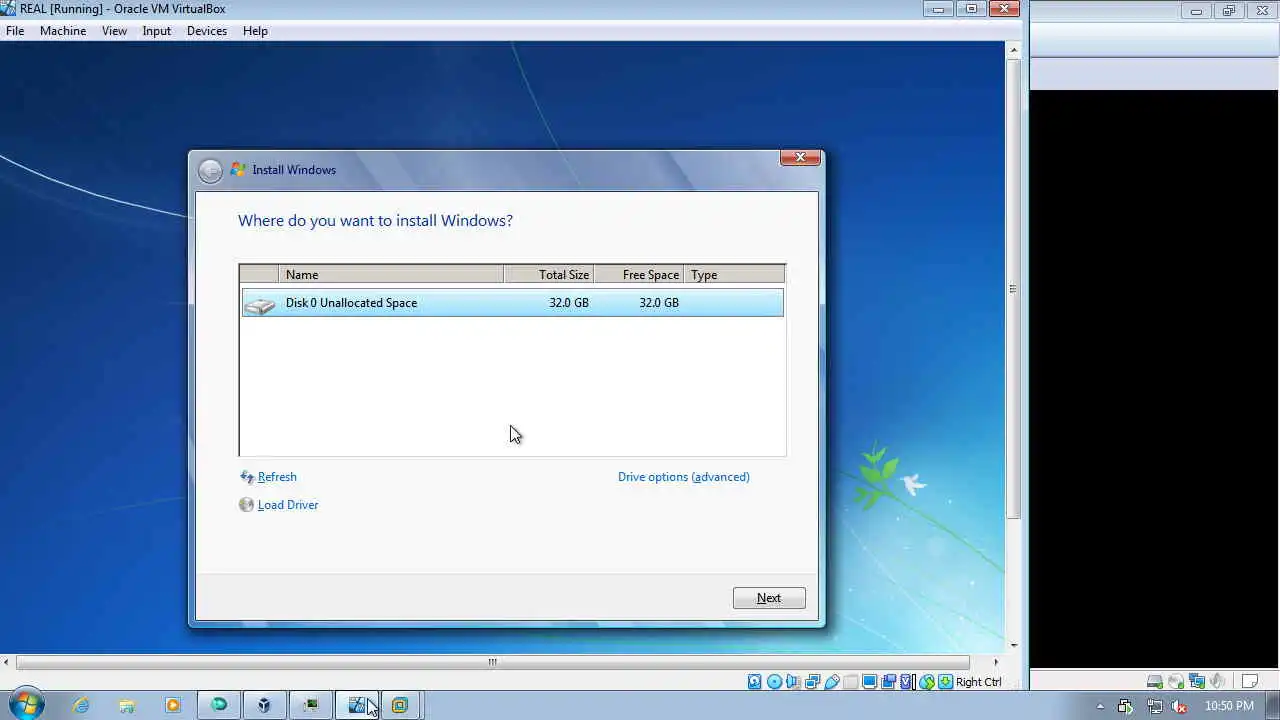Open the View menu

[x=114, y=31]
